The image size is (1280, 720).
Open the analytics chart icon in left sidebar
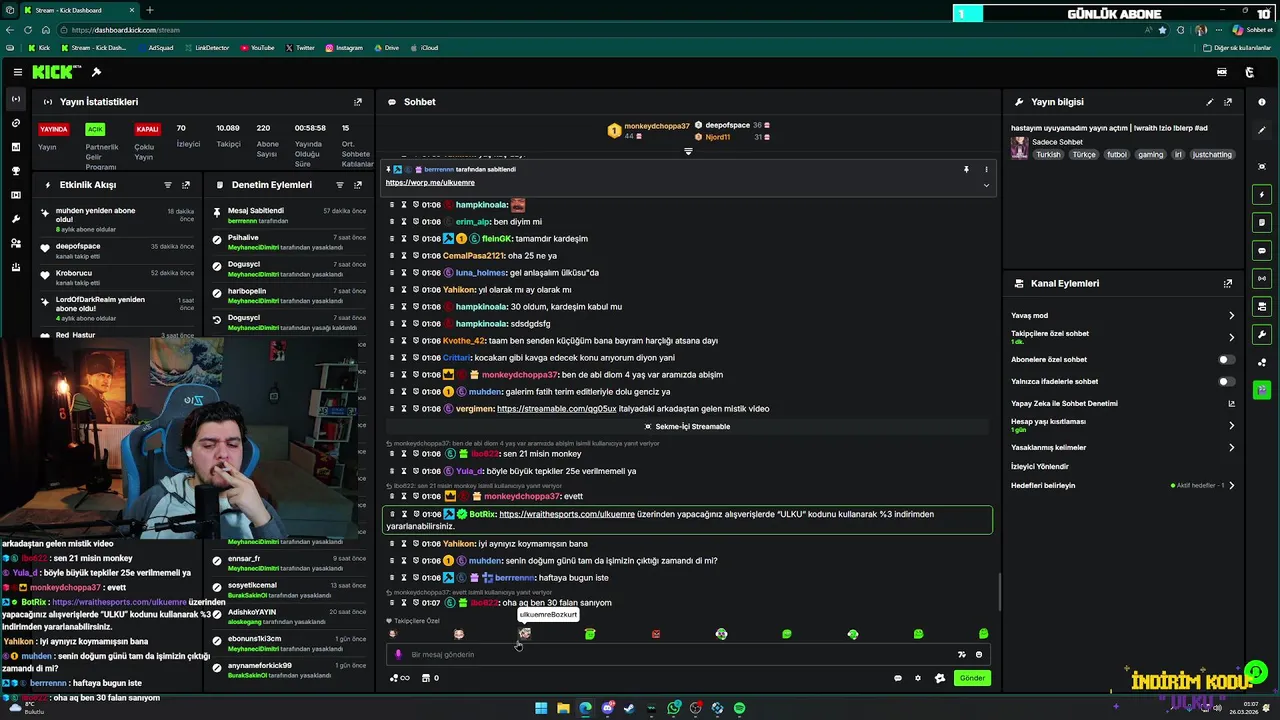[x=16, y=147]
